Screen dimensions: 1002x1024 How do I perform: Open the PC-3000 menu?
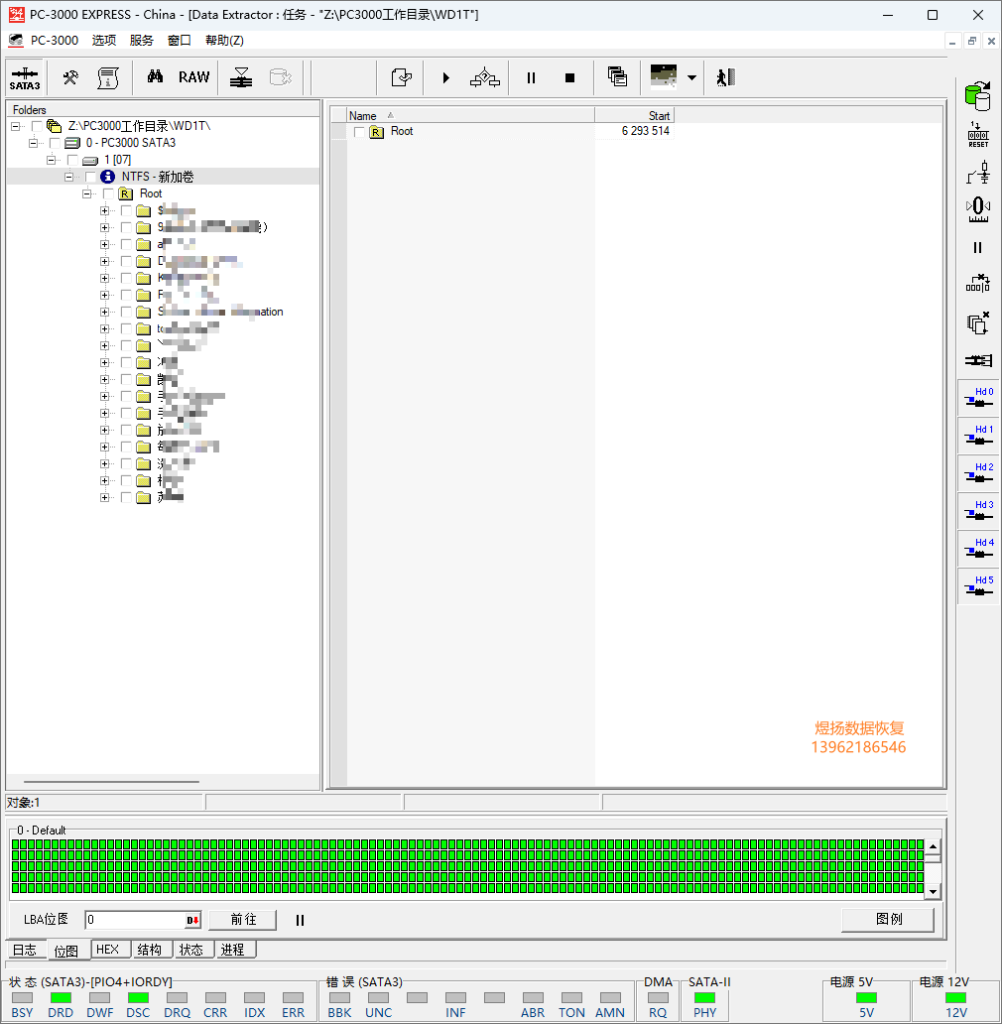tap(54, 40)
